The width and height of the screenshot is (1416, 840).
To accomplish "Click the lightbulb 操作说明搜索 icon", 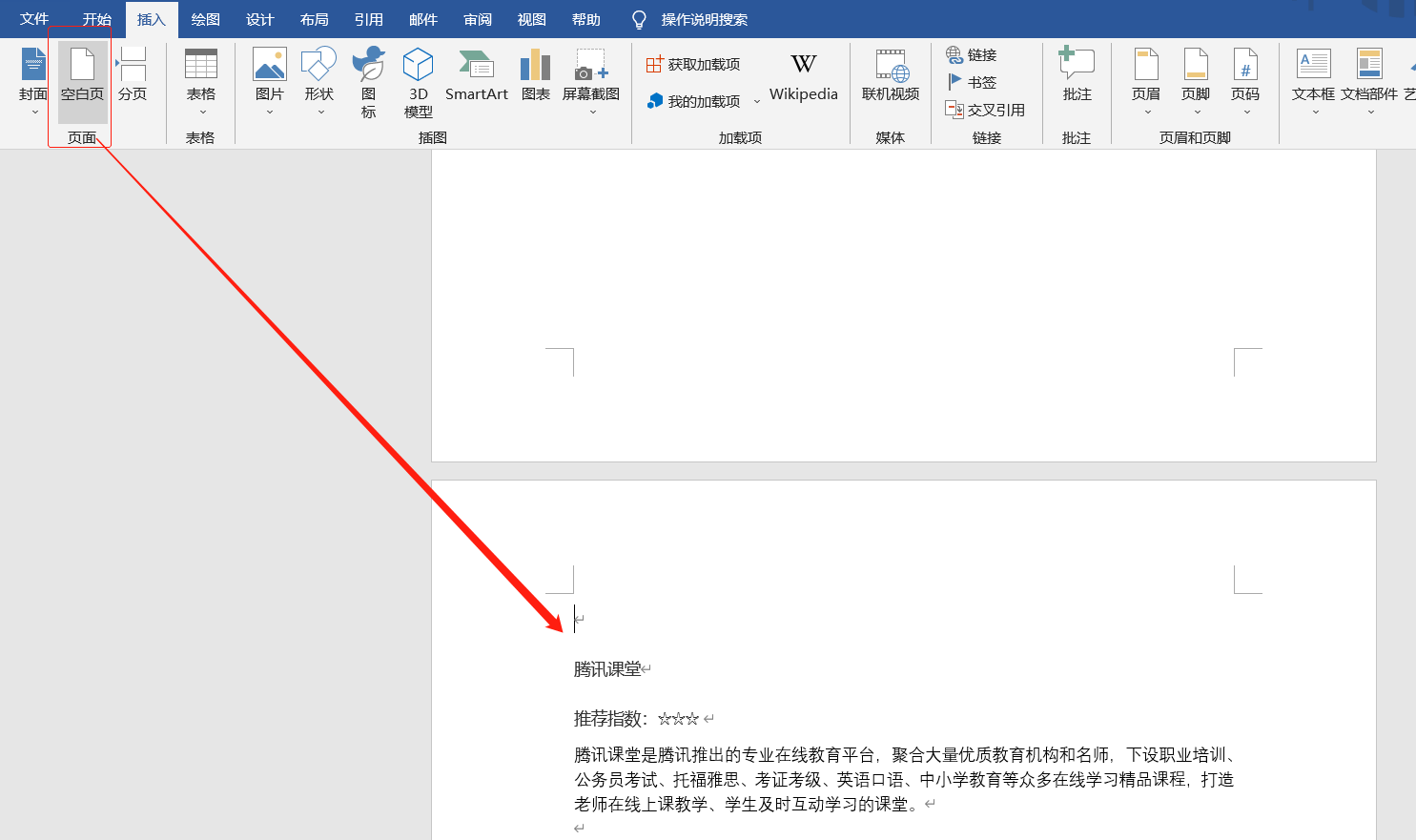I will tap(639, 20).
